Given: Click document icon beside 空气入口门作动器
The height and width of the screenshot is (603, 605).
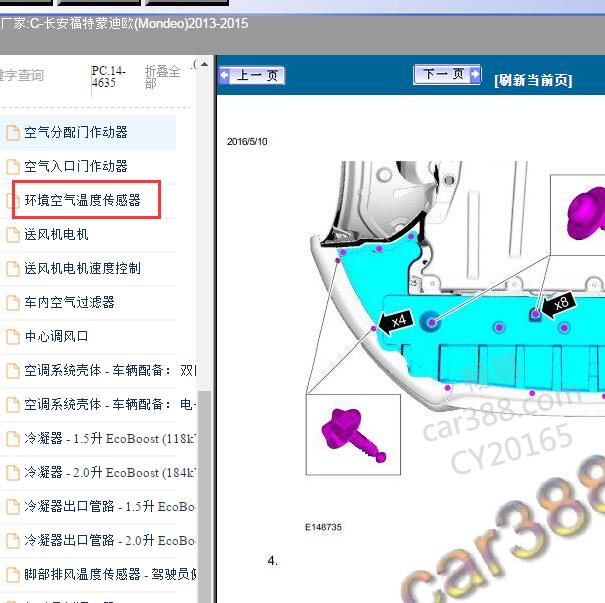Looking at the screenshot, I should point(13,167).
